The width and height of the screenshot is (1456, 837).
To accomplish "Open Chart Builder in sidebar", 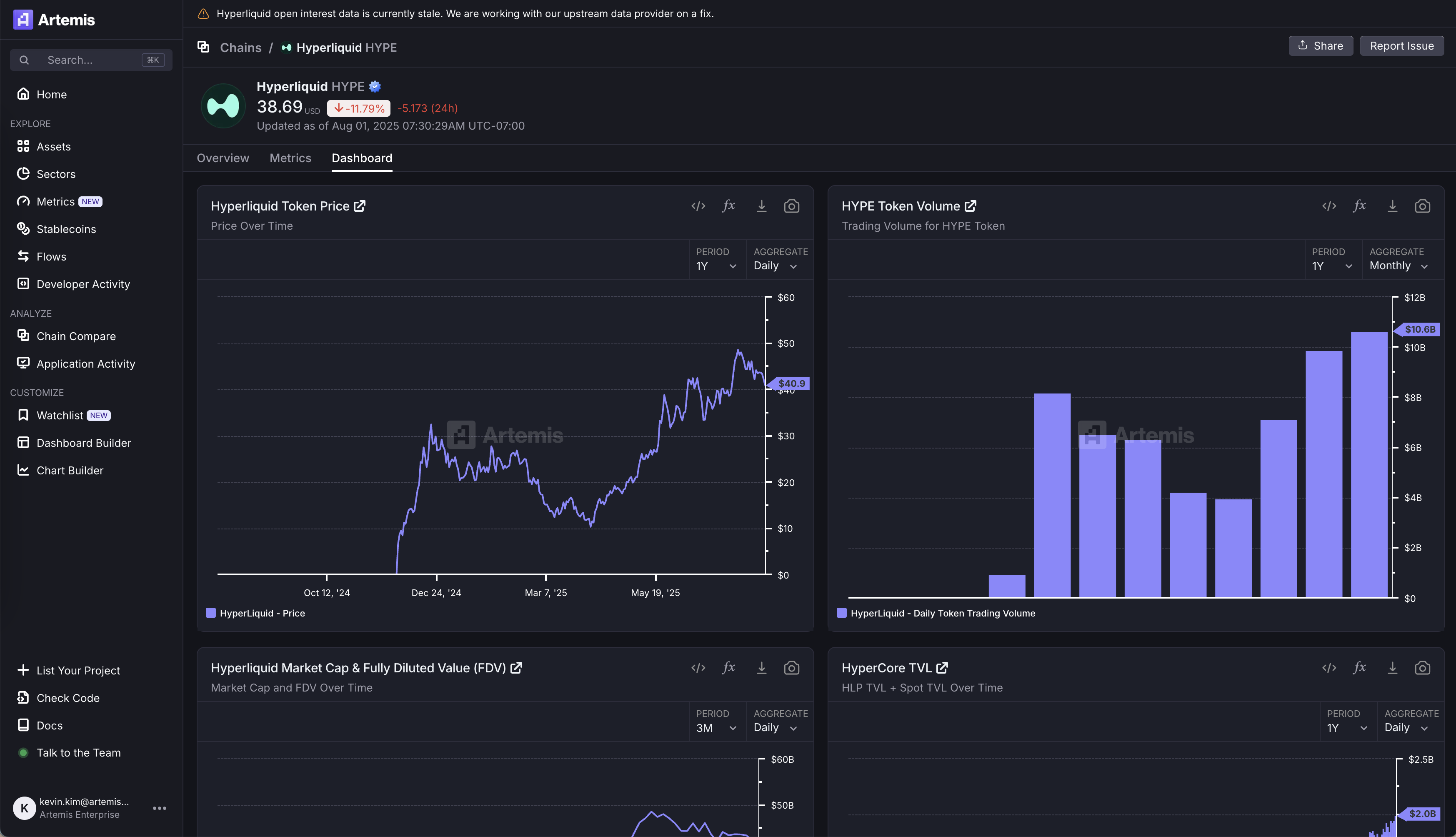I will [x=91, y=470].
